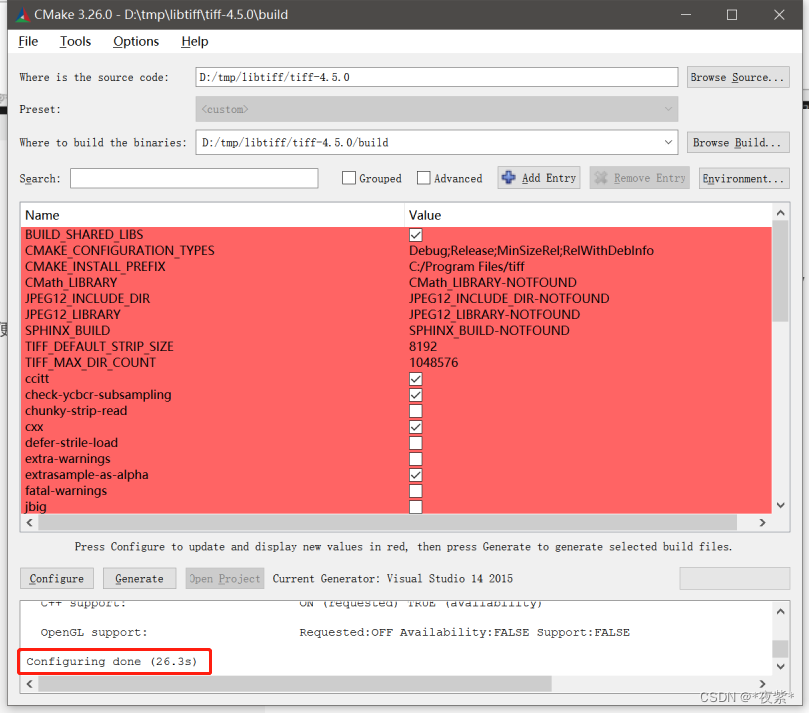Click the Browse Source button

(x=738, y=76)
